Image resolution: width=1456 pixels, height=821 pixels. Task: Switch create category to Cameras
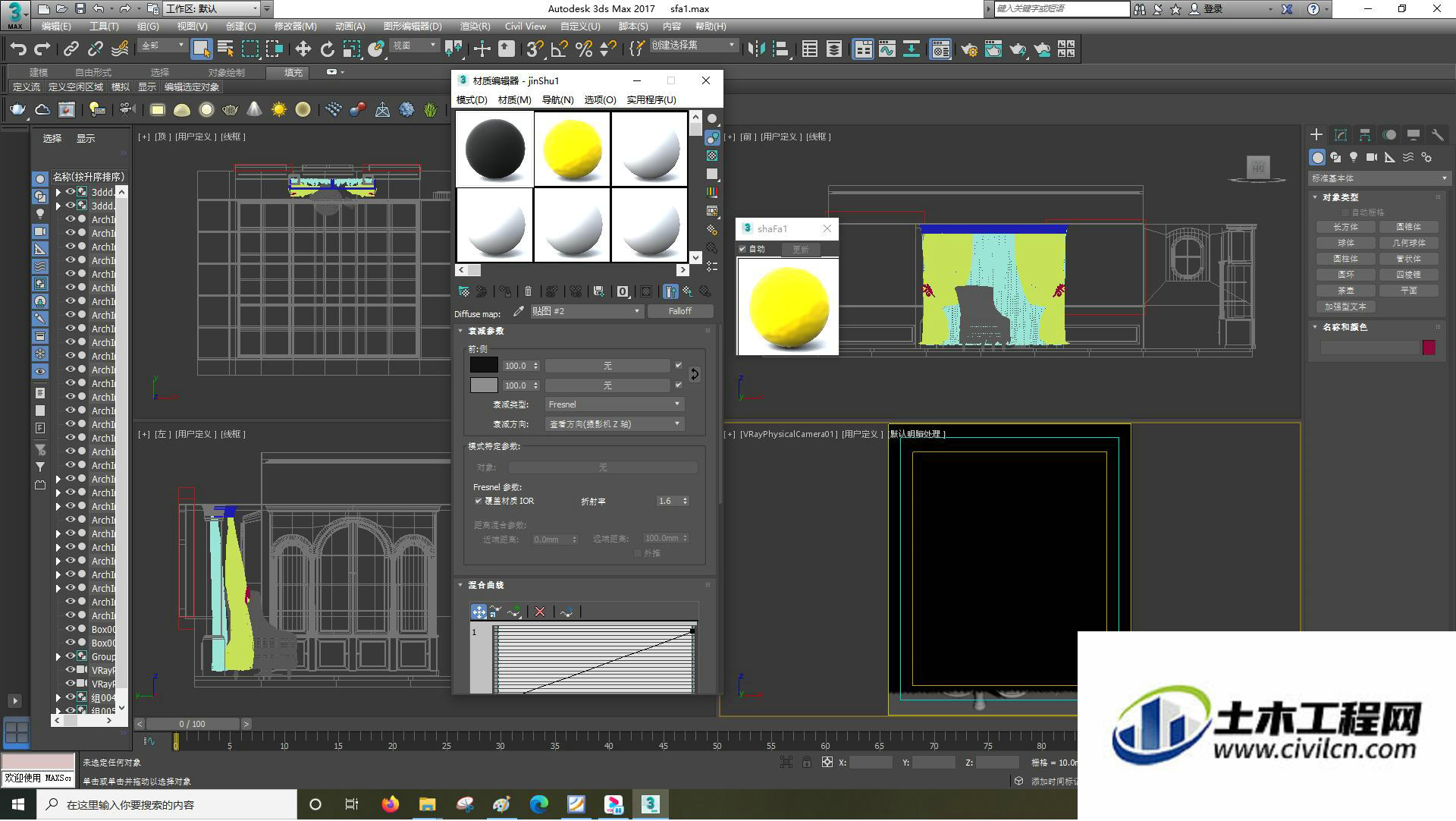point(1372,157)
